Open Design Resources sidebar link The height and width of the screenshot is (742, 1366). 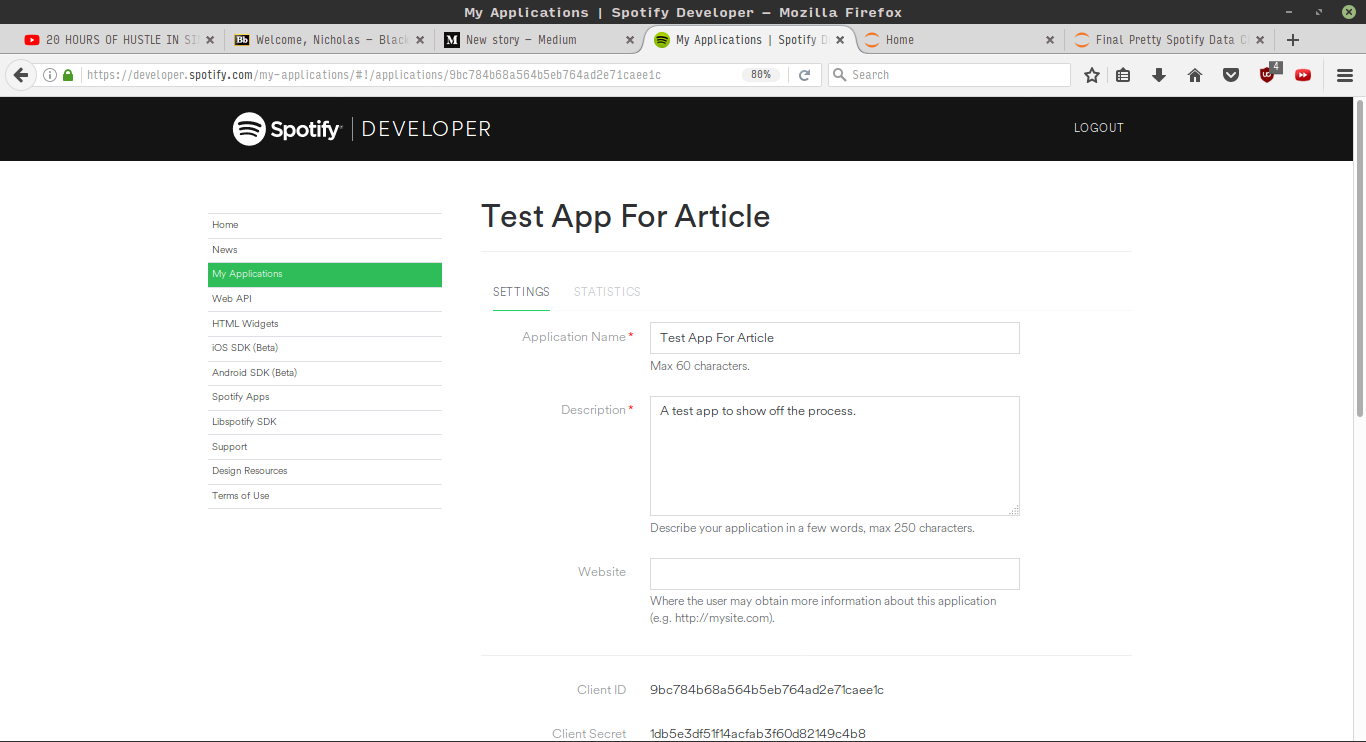pyautogui.click(x=325, y=471)
